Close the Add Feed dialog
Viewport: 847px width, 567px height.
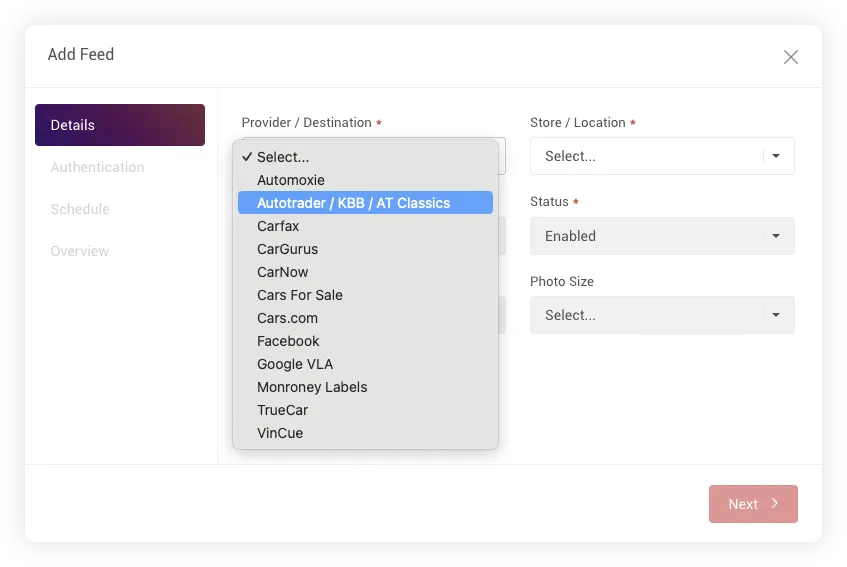click(790, 57)
